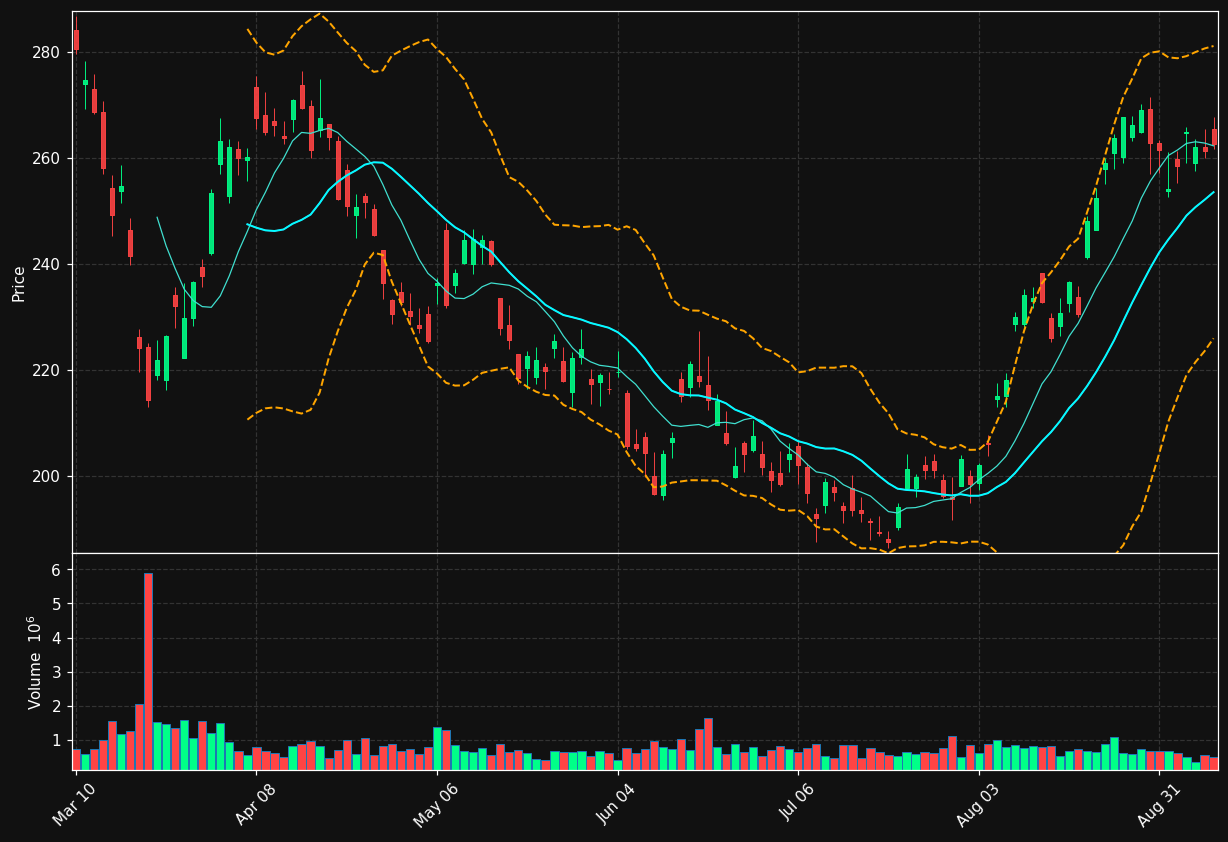Click the Jul 06 date label
The height and width of the screenshot is (842, 1228).
tap(797, 804)
